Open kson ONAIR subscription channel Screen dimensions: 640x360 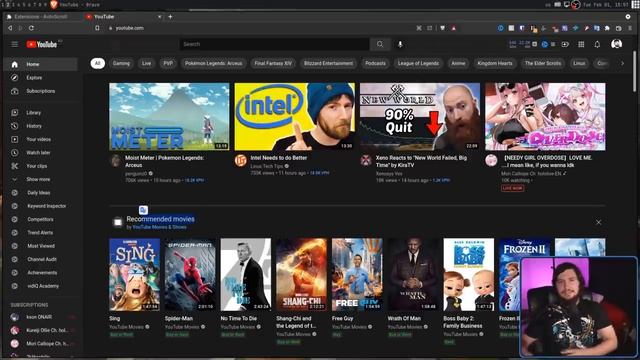[x=40, y=317]
